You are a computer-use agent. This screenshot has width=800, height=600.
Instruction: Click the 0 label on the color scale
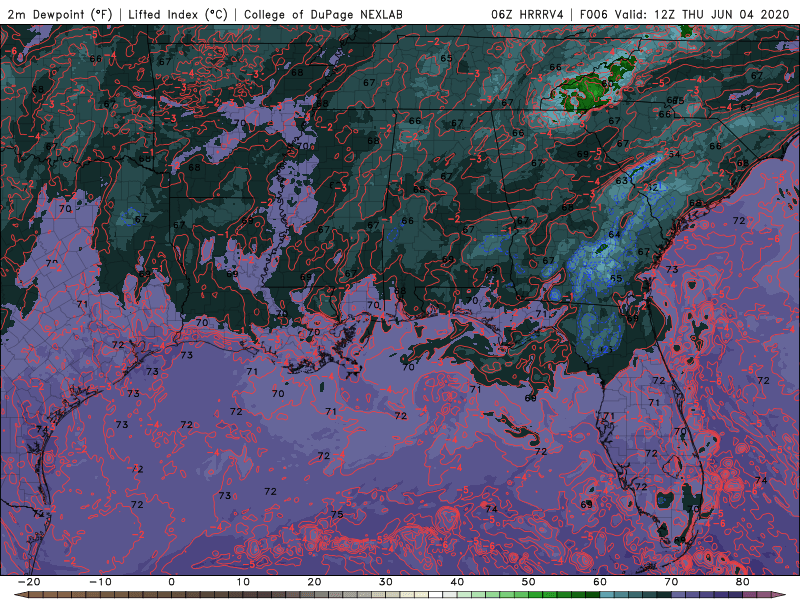pyautogui.click(x=171, y=582)
